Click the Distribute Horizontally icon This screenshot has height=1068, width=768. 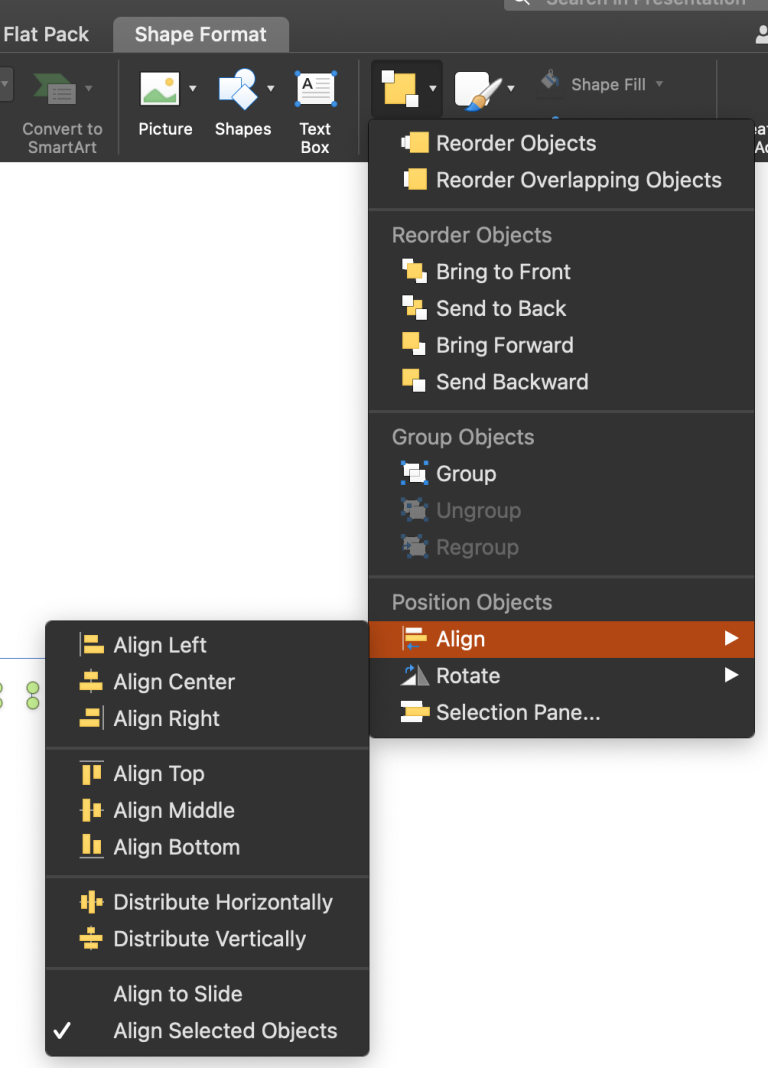[x=92, y=902]
